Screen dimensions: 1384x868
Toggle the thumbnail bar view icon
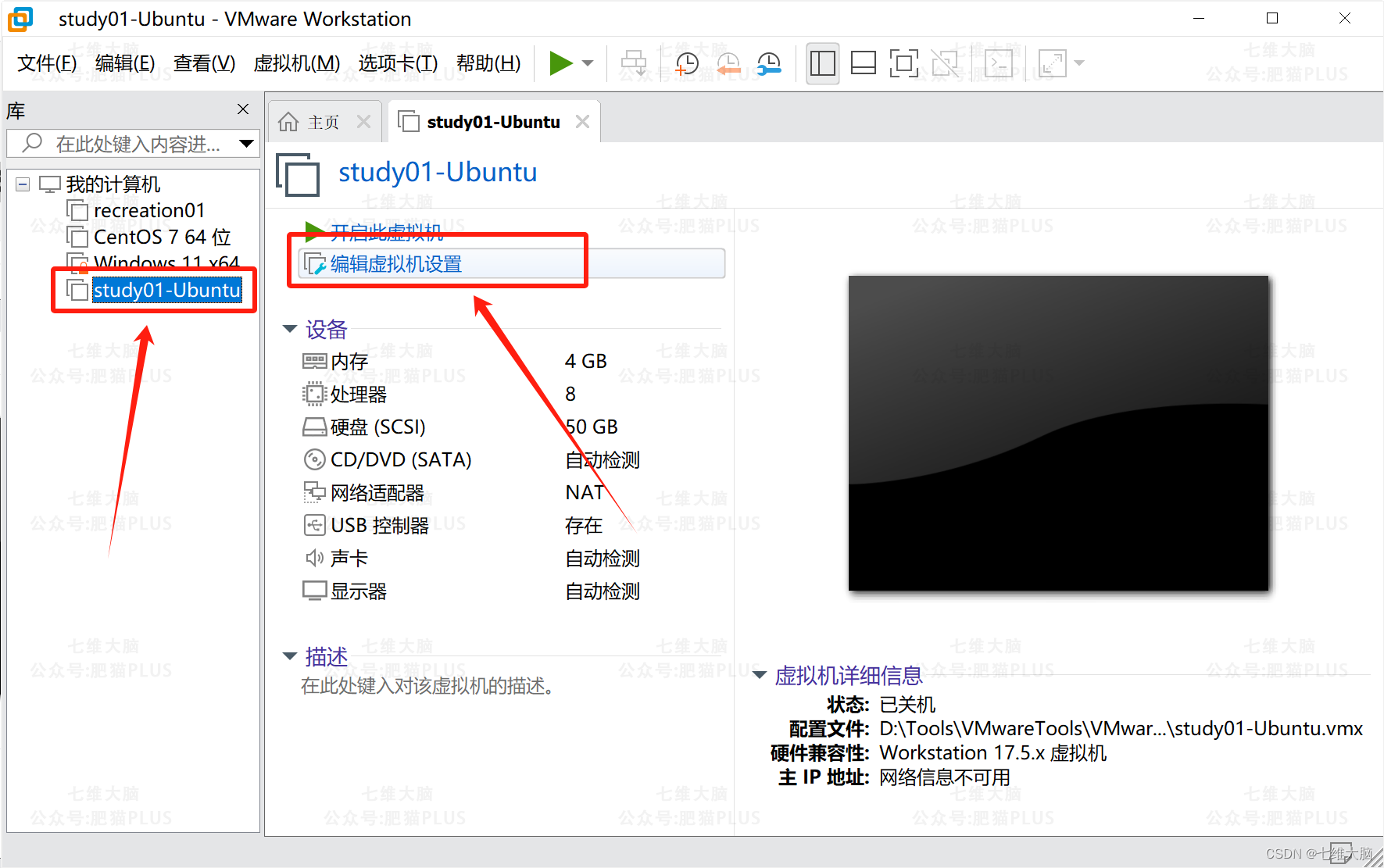(x=863, y=63)
